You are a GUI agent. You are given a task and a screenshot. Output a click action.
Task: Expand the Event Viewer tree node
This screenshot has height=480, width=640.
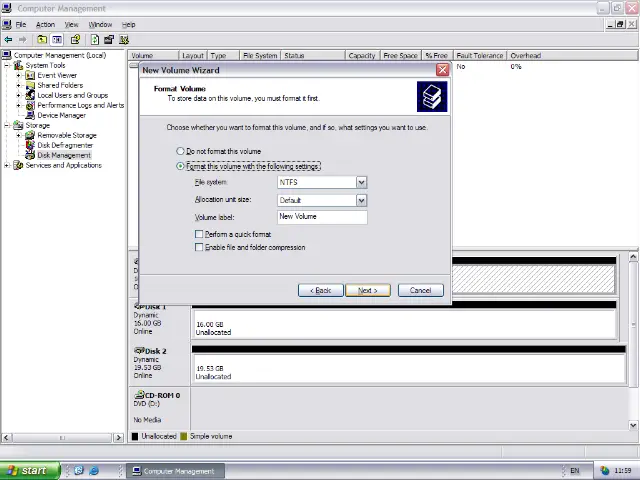coord(18,75)
